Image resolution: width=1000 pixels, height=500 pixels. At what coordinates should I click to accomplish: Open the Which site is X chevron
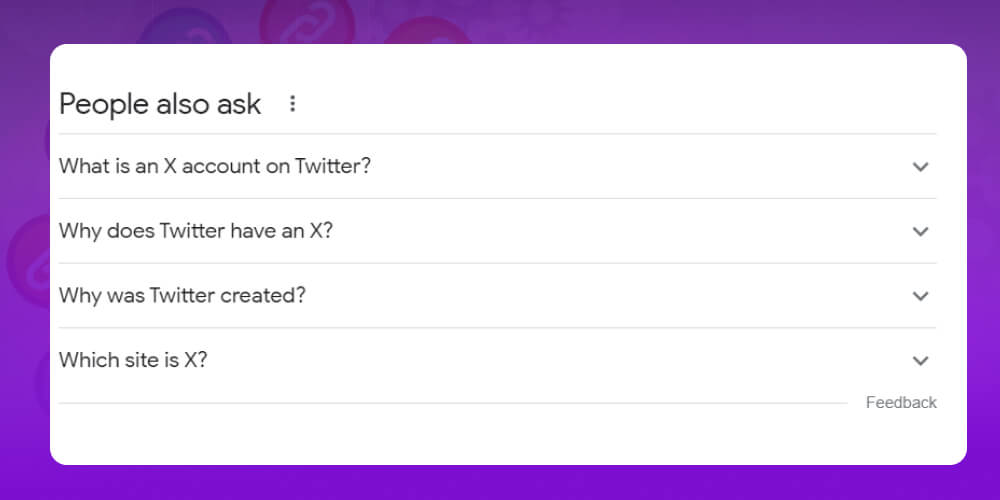(920, 360)
